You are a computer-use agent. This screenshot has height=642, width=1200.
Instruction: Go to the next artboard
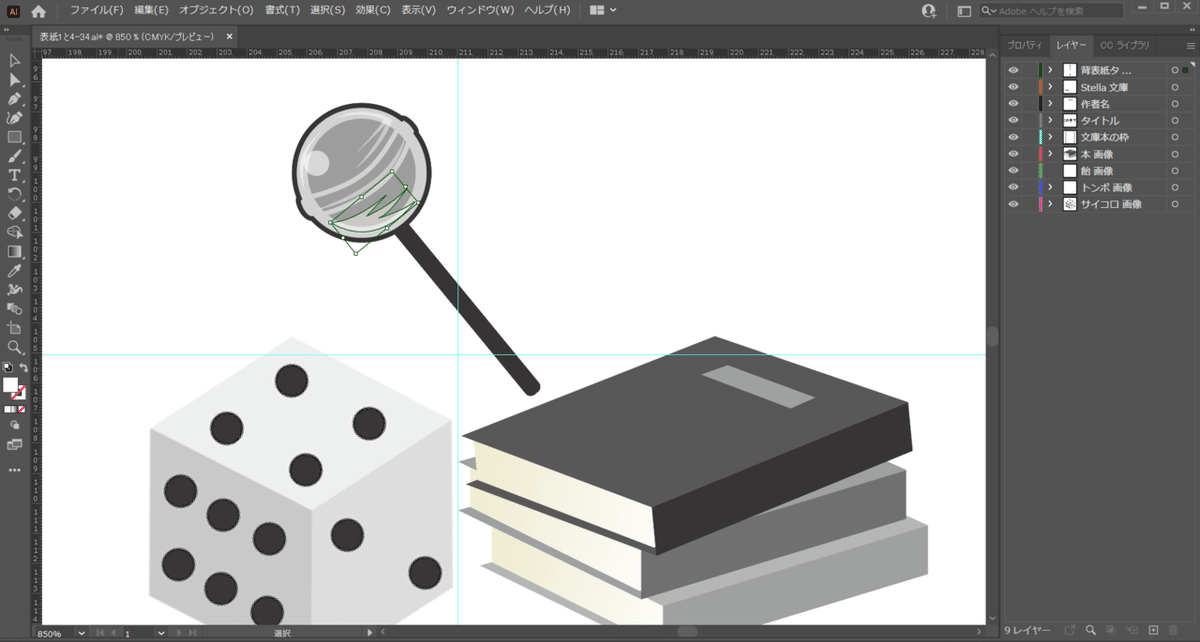point(178,633)
